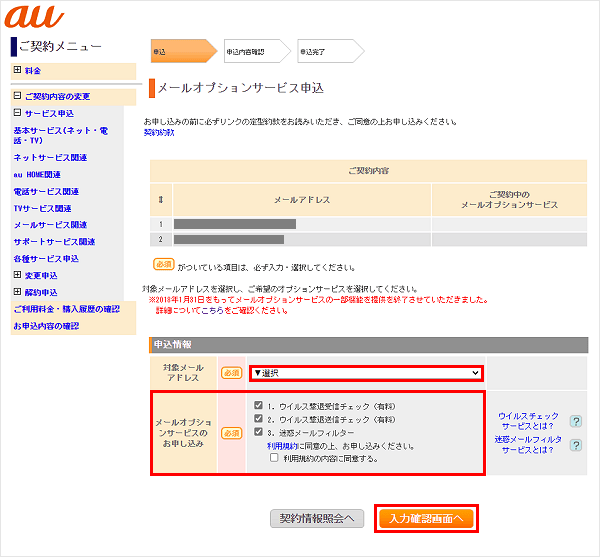Toggle the 迷惑メールフィルター checkbox
This screenshot has width=600, height=557.
click(258, 432)
